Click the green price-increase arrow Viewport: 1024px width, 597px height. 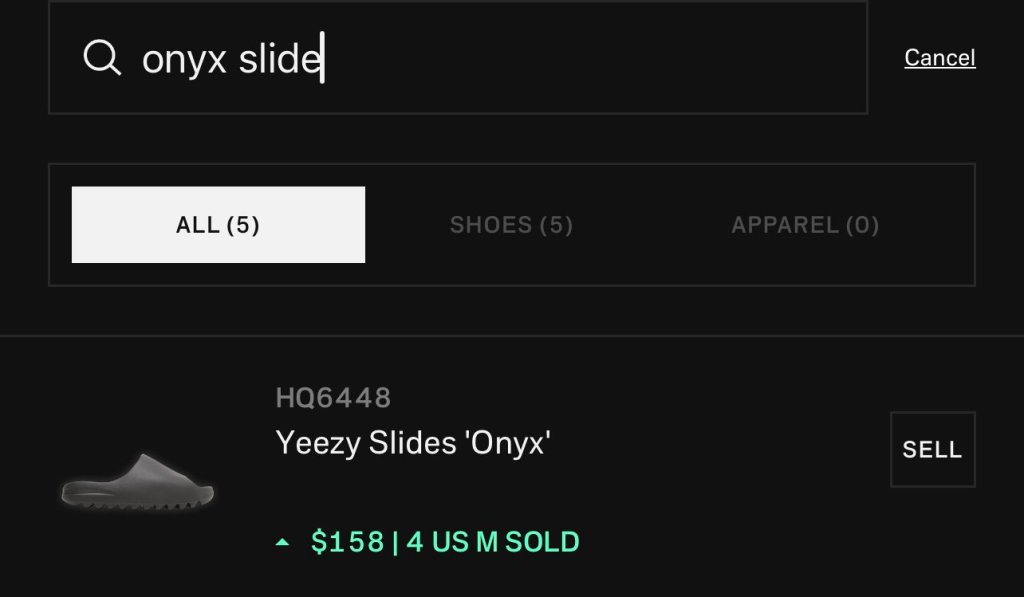(283, 543)
